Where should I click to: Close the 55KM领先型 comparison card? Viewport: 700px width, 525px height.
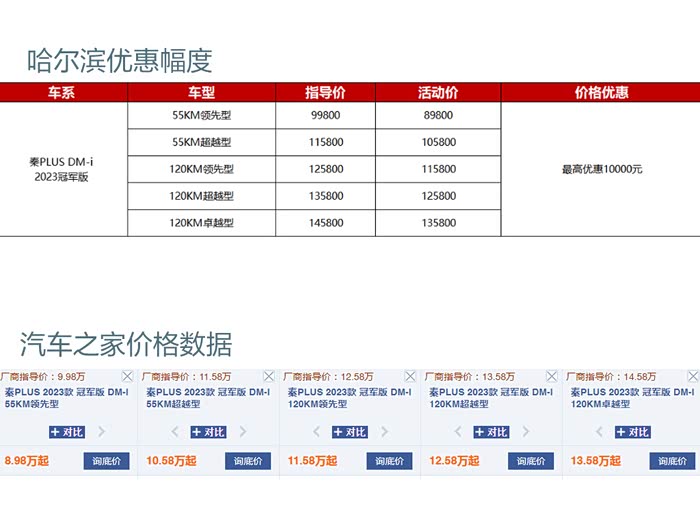pos(127,376)
